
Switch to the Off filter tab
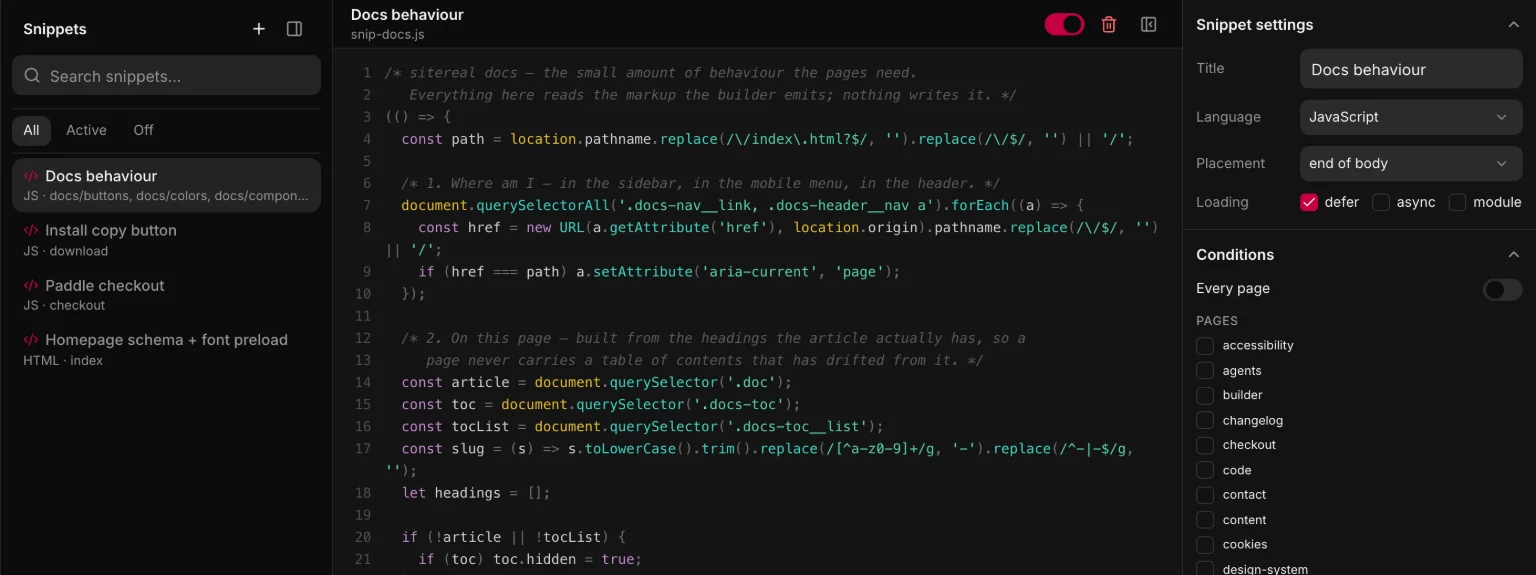pyautogui.click(x=144, y=130)
